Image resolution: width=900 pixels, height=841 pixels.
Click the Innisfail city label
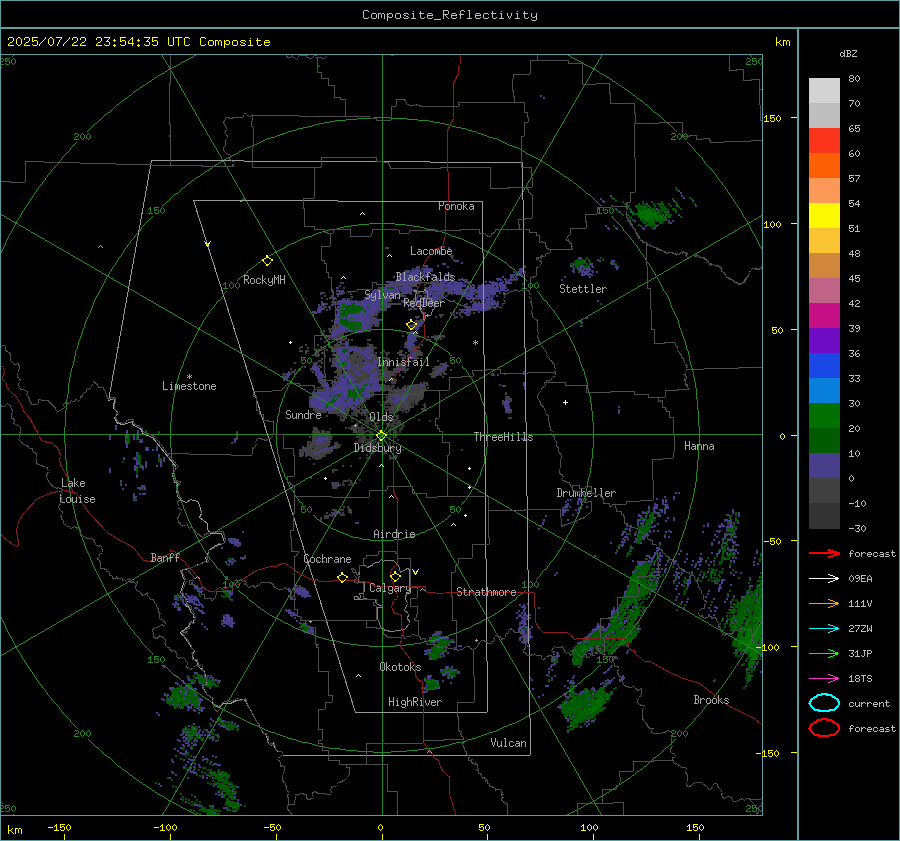pyautogui.click(x=403, y=362)
